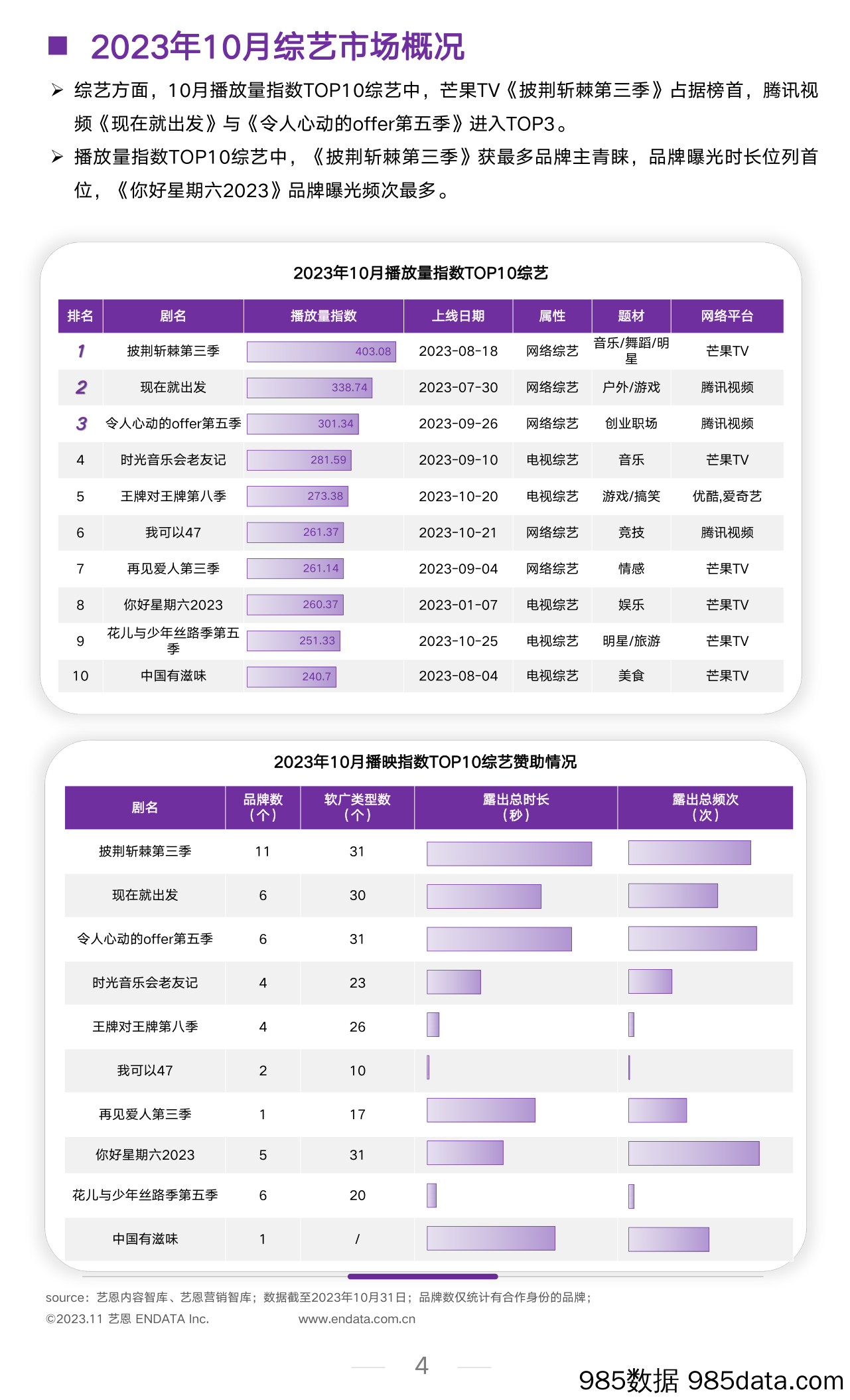Image resolution: width=850 pixels, height=1400 pixels.
Task: Click ad type count 17 for 再见爱人第三季
Action: (x=358, y=1115)
